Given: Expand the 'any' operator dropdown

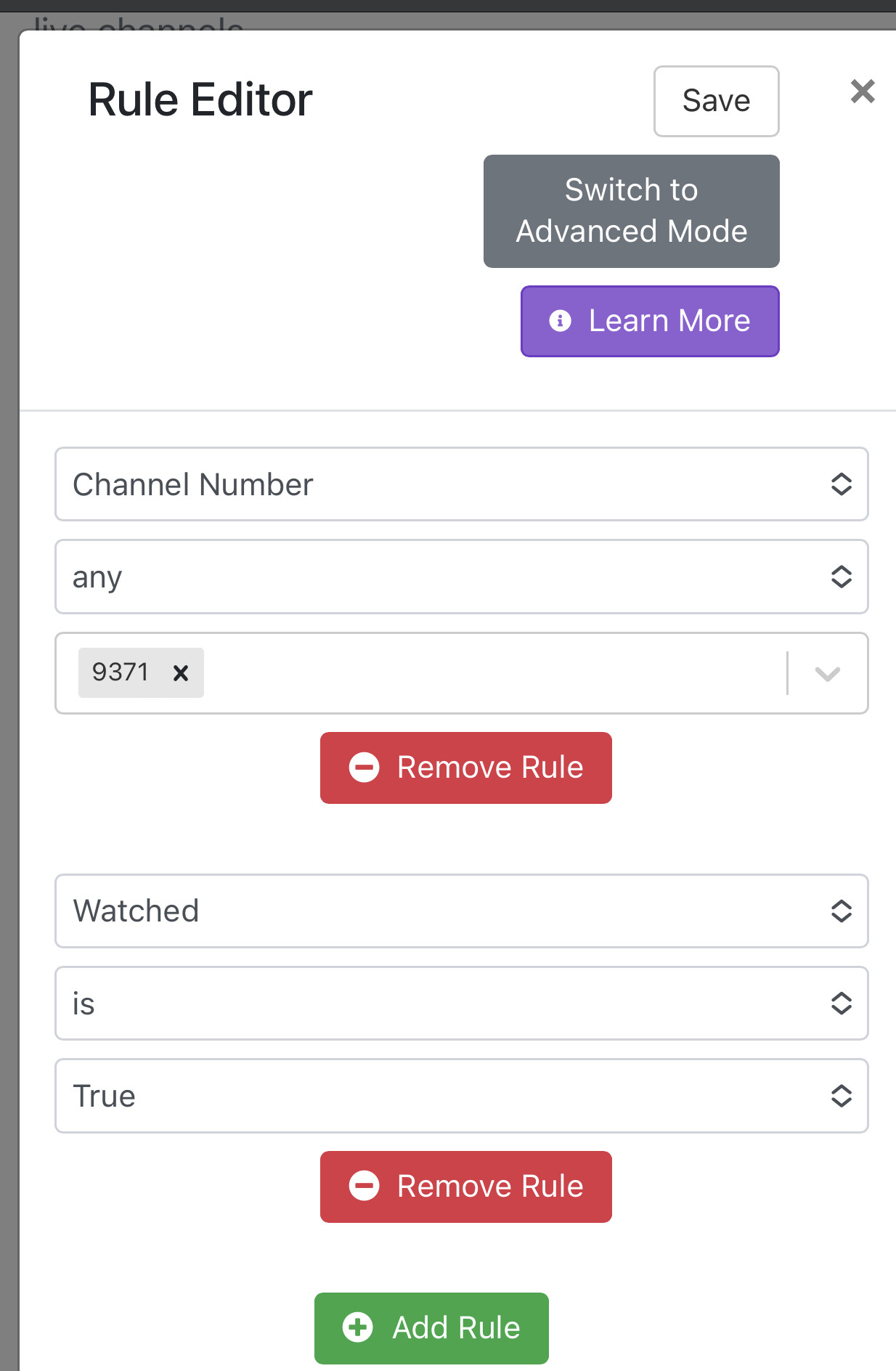Looking at the screenshot, I should click(461, 577).
